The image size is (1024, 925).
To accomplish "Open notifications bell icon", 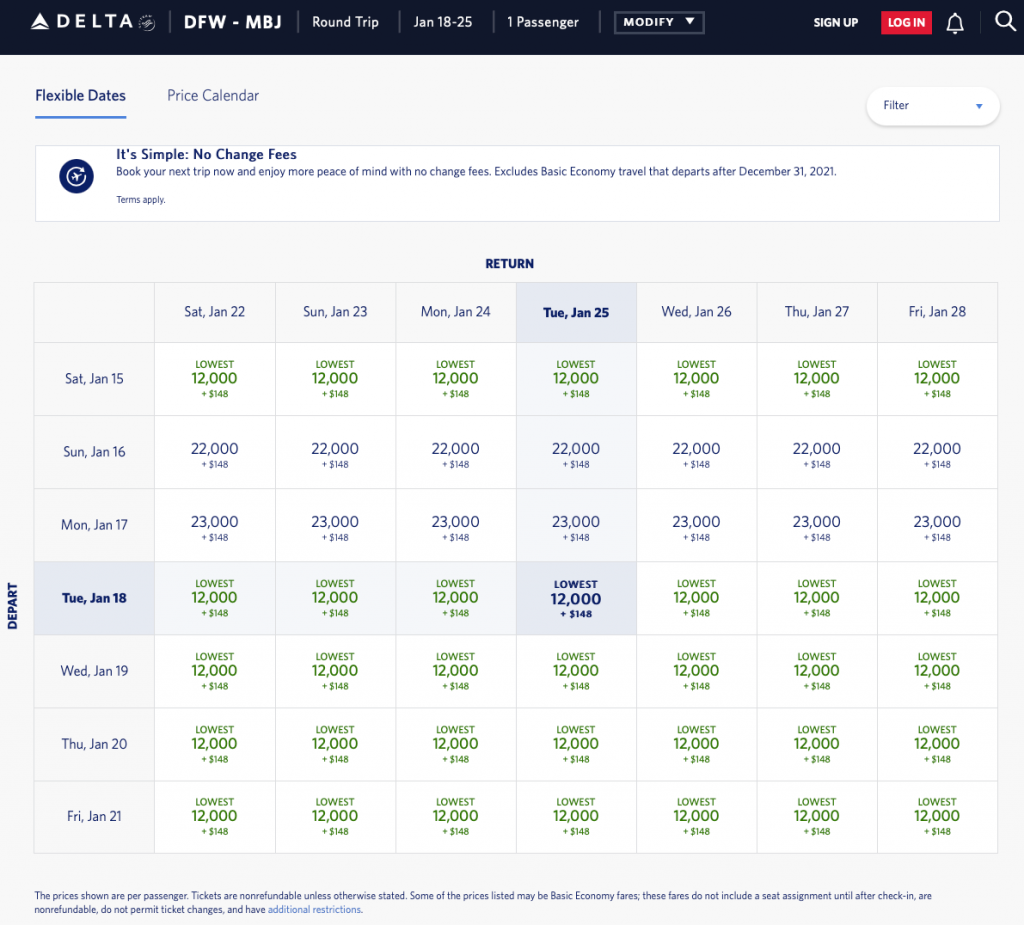I will pos(955,23).
